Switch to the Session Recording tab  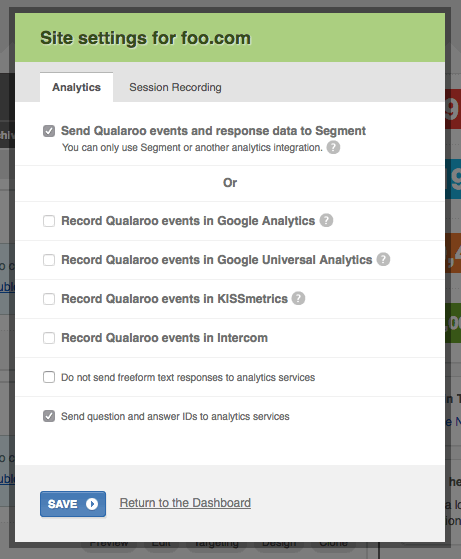175,87
